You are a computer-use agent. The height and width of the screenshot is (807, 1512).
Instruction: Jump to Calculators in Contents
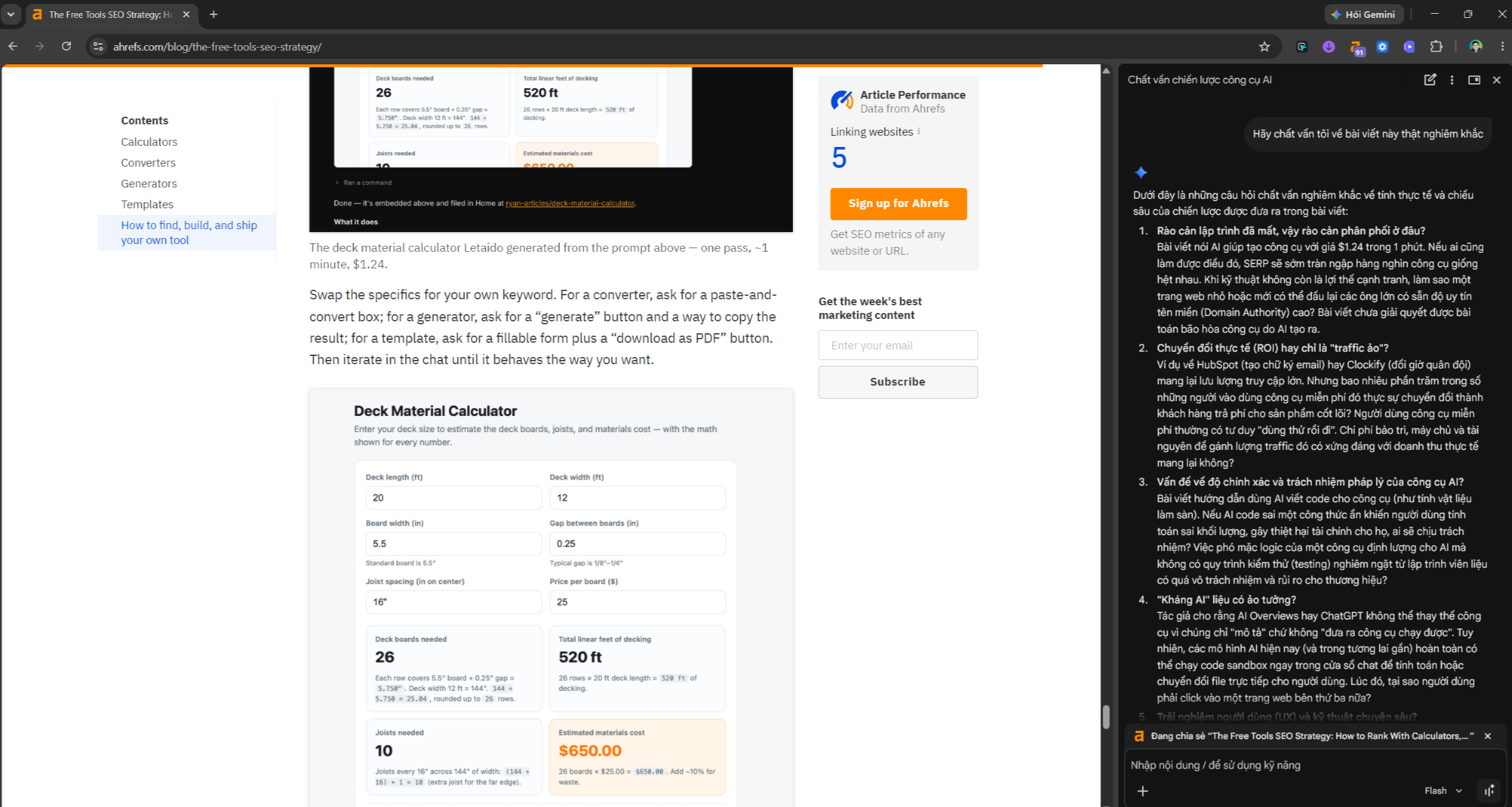[149, 142]
